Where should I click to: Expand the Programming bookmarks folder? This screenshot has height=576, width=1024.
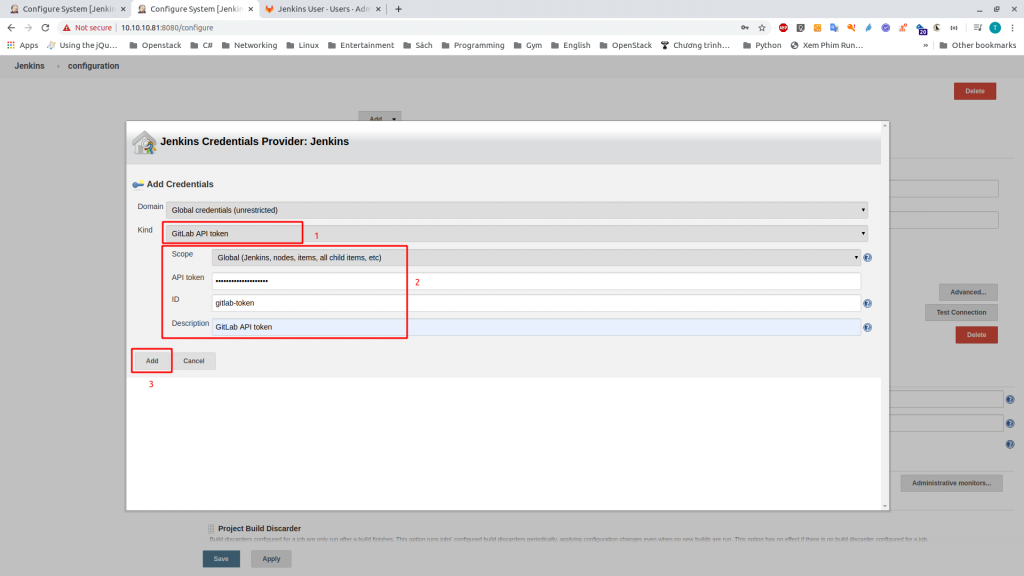(x=473, y=45)
